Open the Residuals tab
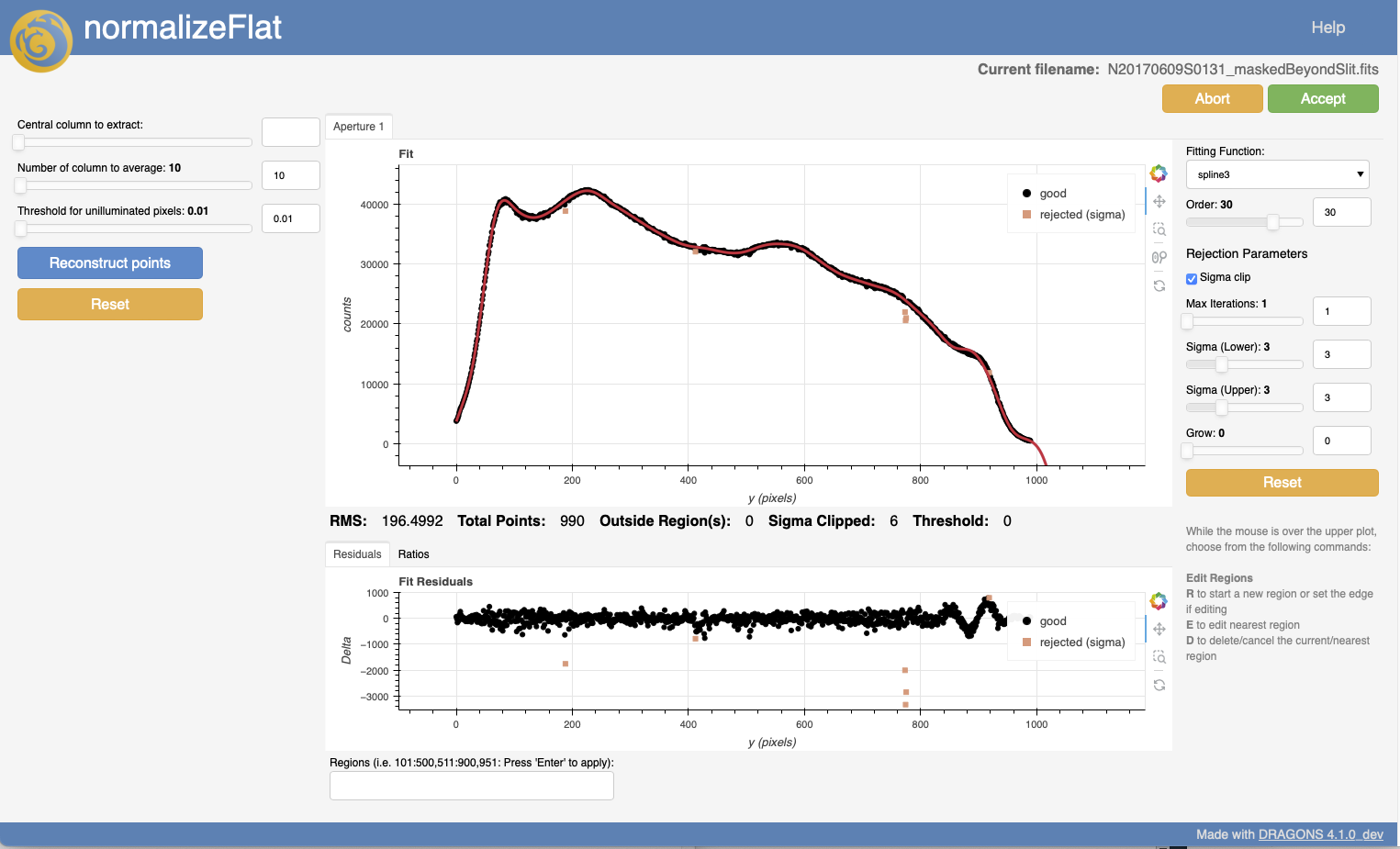Screen dimensions: 1400x849 357,554
